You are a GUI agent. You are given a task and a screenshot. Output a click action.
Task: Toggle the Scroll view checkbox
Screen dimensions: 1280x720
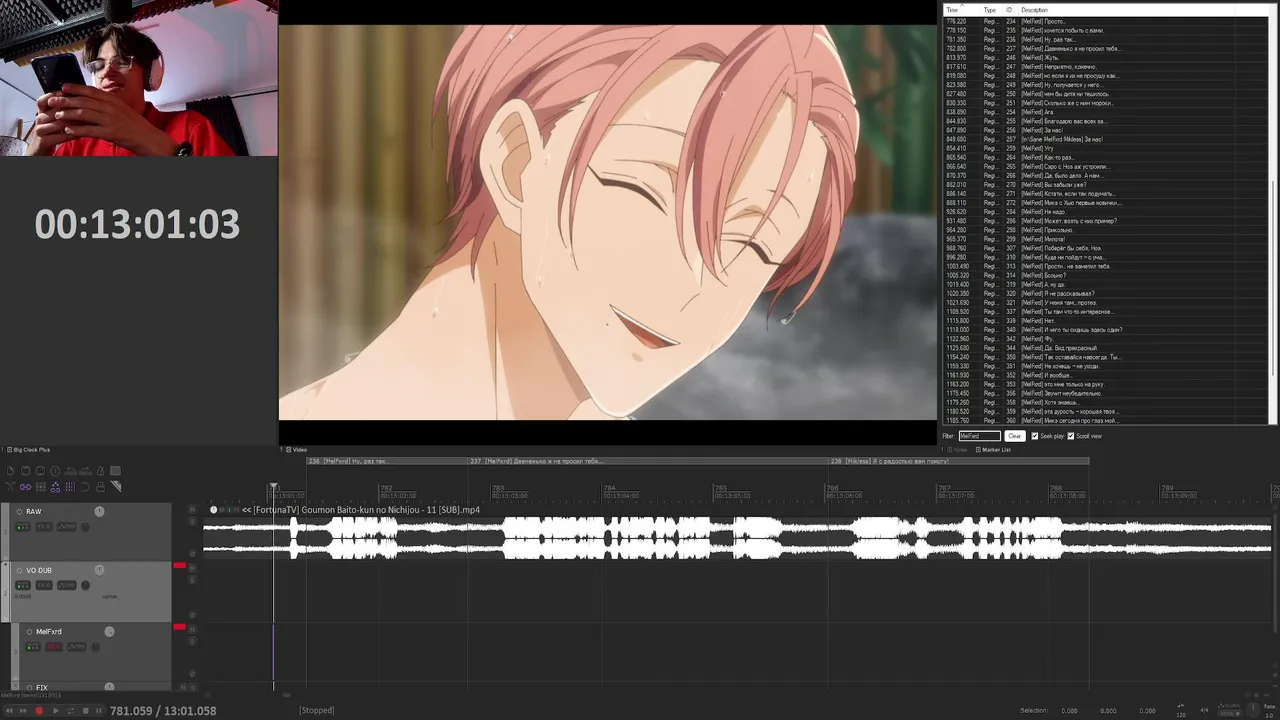click(1071, 436)
